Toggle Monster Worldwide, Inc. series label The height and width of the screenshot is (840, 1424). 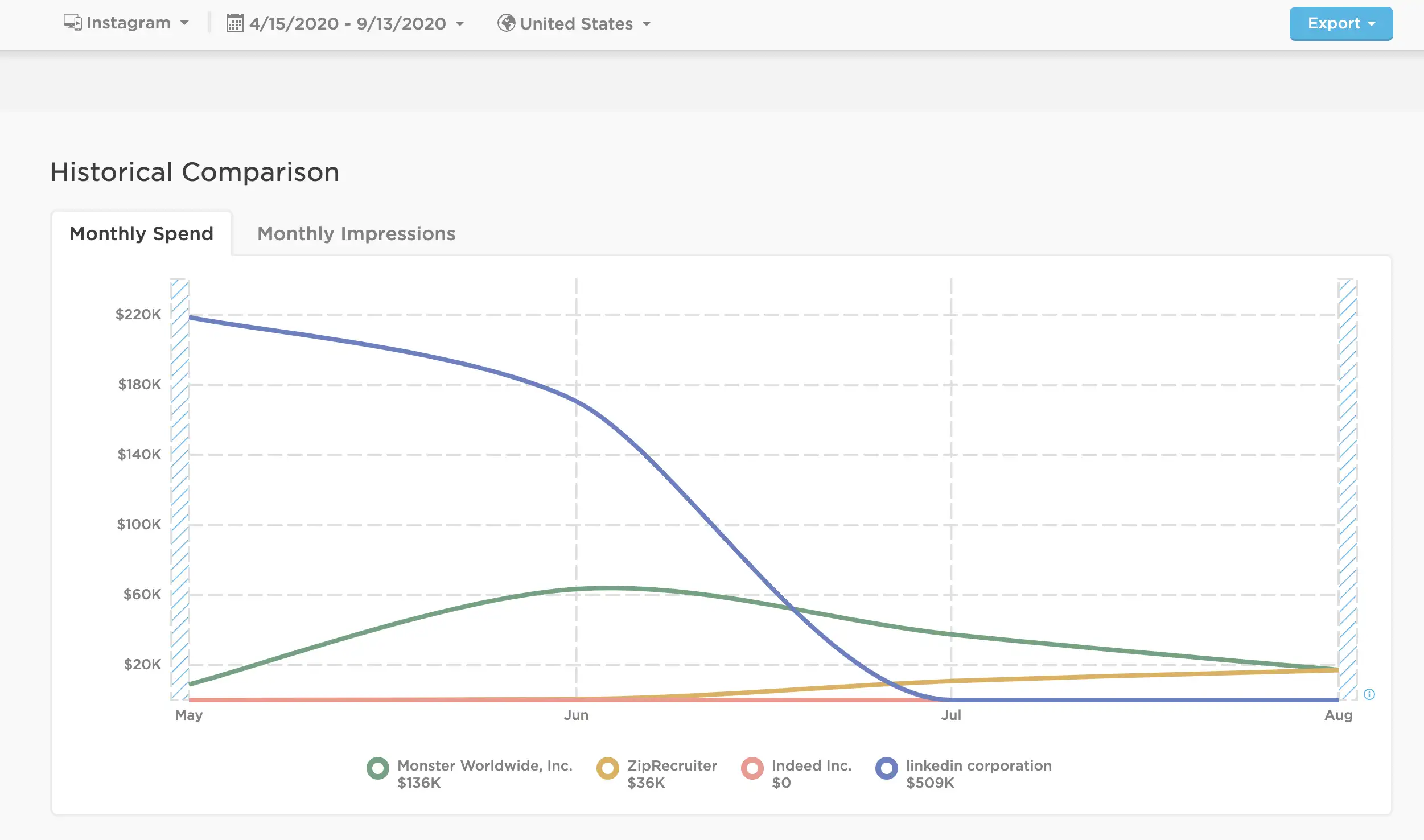485,766
